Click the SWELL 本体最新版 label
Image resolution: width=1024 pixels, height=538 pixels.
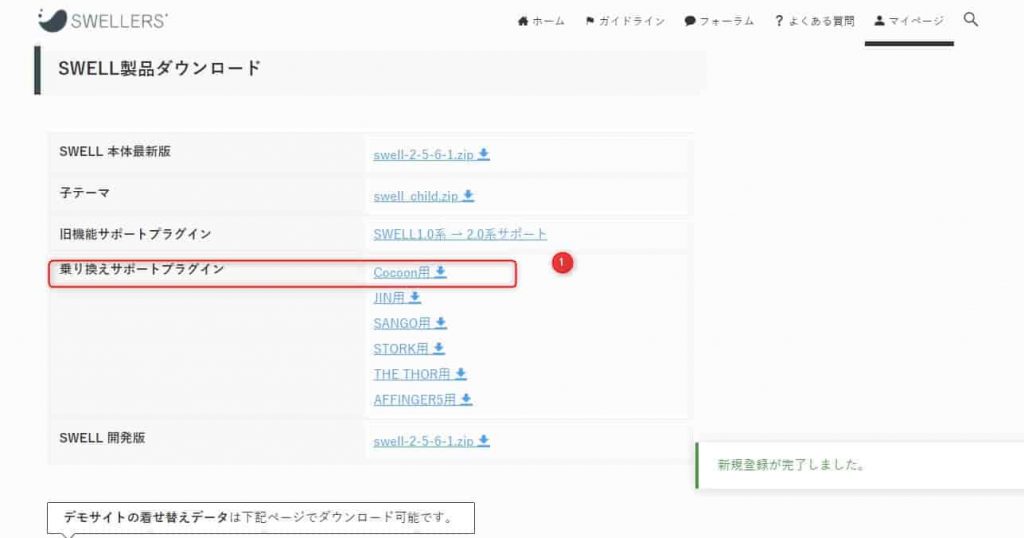[115, 151]
